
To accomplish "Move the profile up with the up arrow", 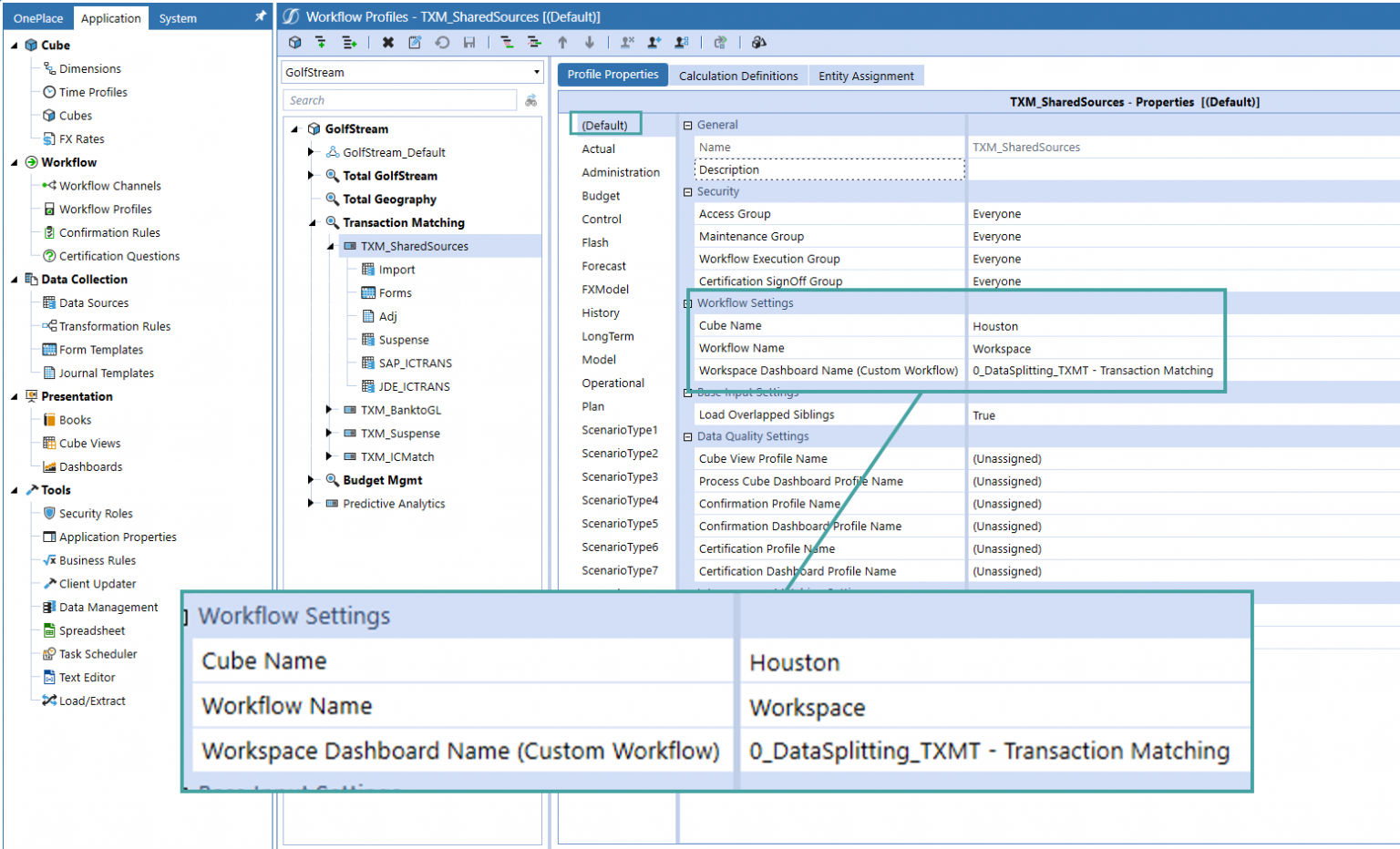I will point(562,42).
